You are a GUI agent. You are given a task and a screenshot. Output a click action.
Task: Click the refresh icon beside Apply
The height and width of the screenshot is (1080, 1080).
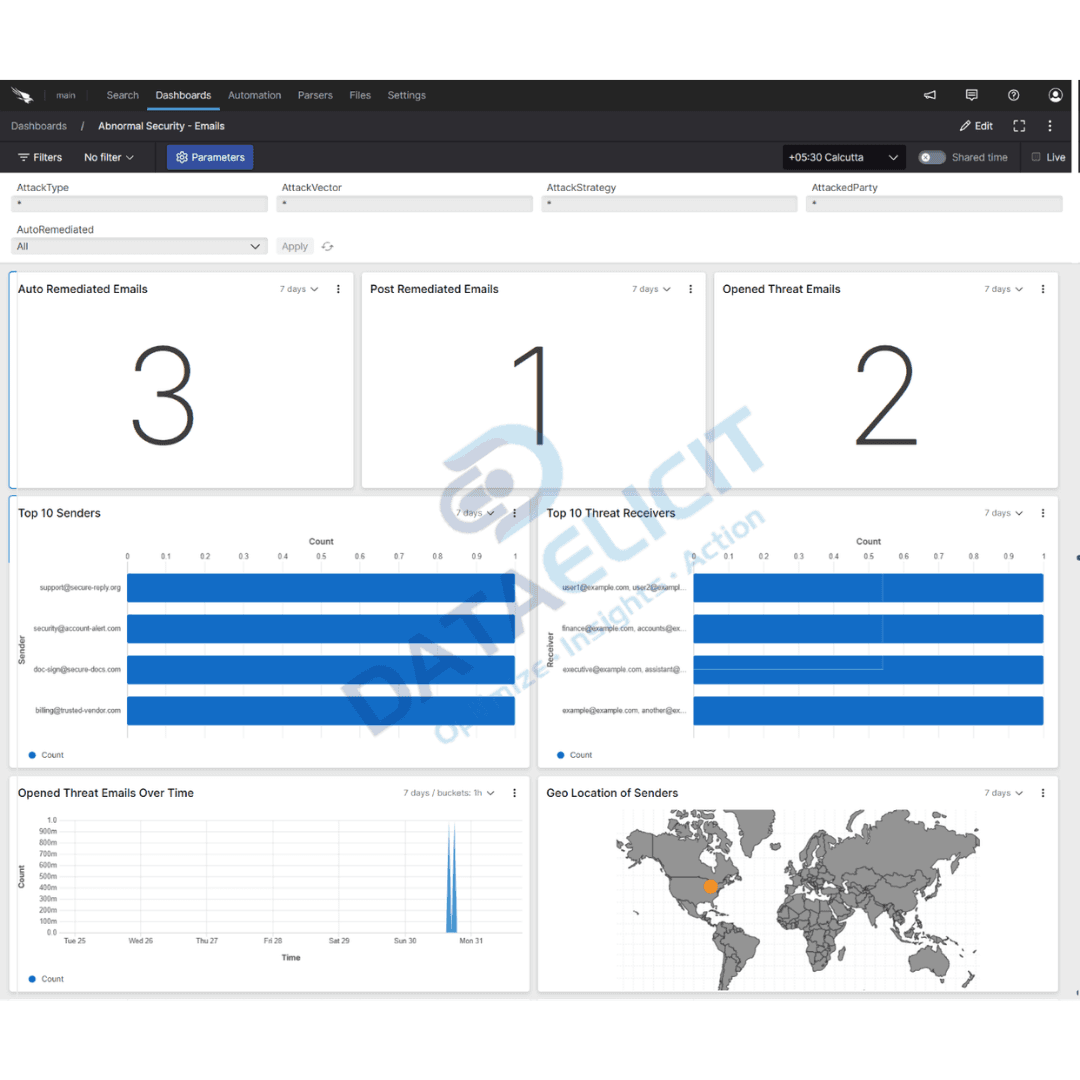(x=327, y=246)
